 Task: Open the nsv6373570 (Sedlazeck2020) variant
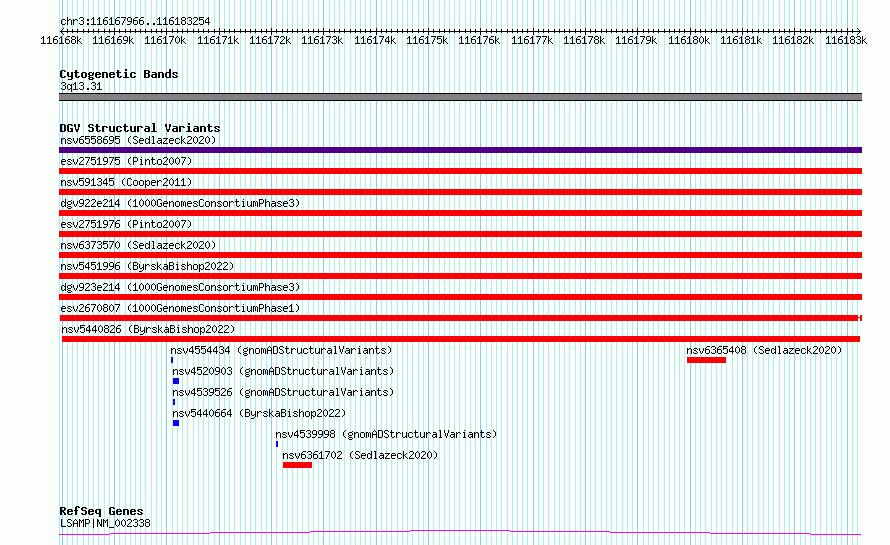pyautogui.click(x=138, y=245)
